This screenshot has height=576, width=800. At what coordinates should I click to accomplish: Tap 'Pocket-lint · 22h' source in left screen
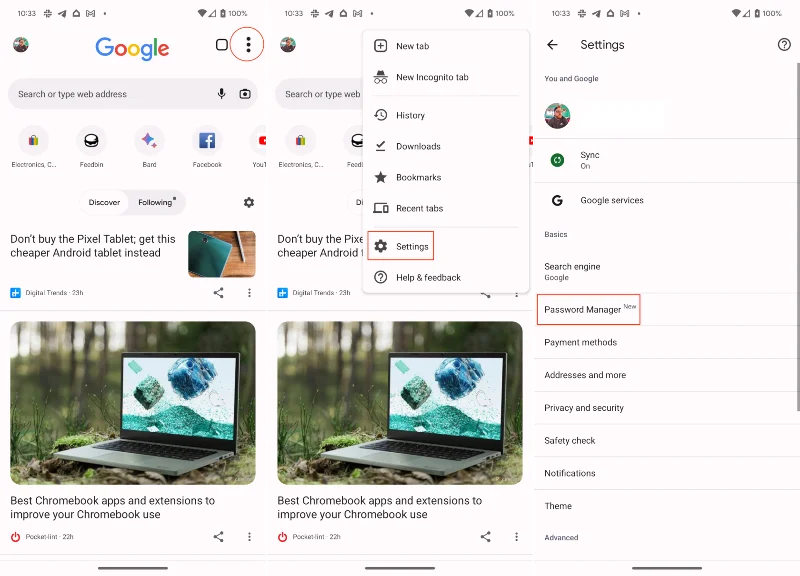click(42, 537)
